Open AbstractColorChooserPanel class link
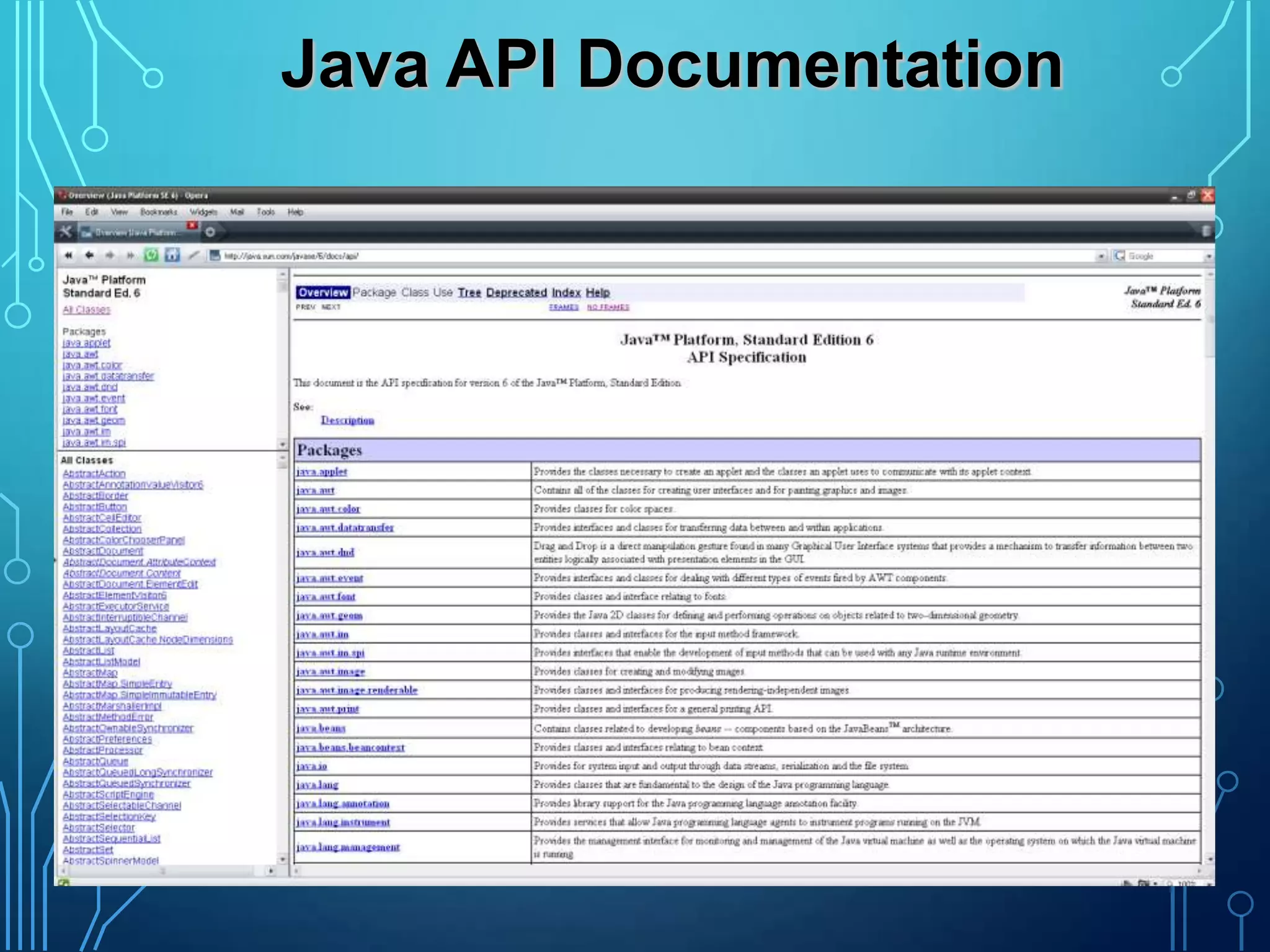This screenshot has height=952, width=1270. [123, 540]
